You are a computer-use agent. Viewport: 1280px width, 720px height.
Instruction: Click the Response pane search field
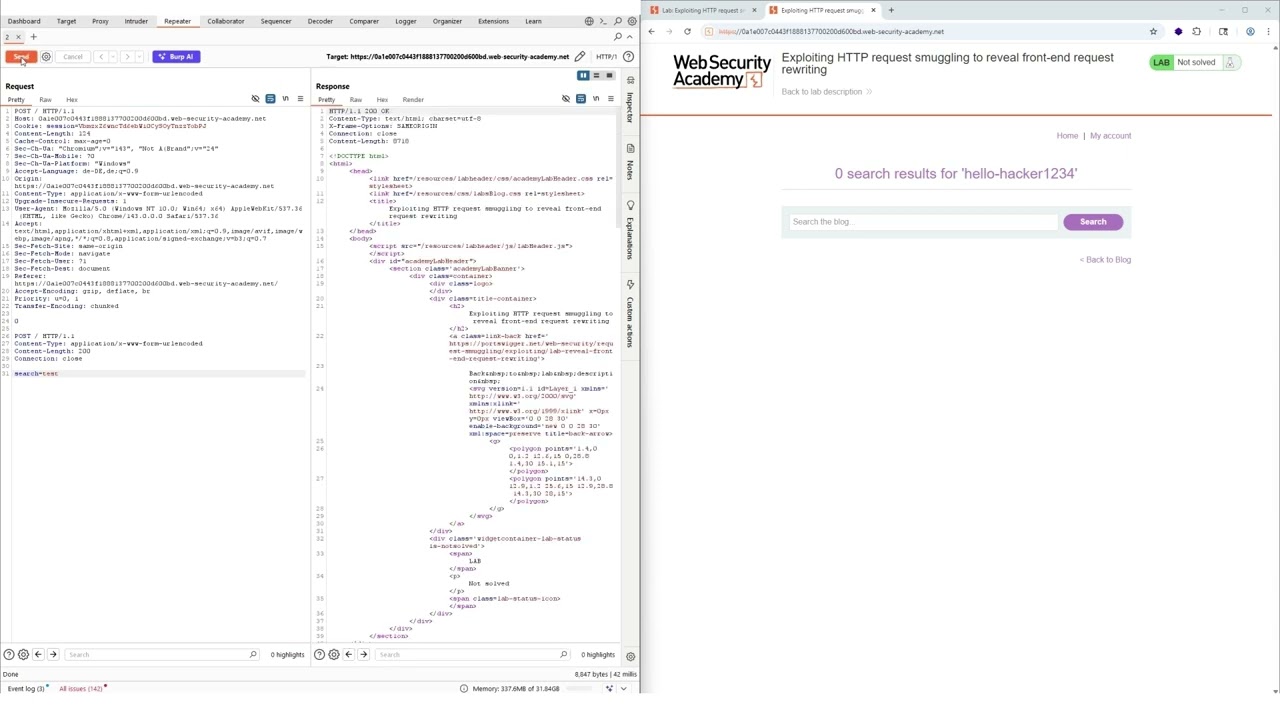[x=472, y=655]
